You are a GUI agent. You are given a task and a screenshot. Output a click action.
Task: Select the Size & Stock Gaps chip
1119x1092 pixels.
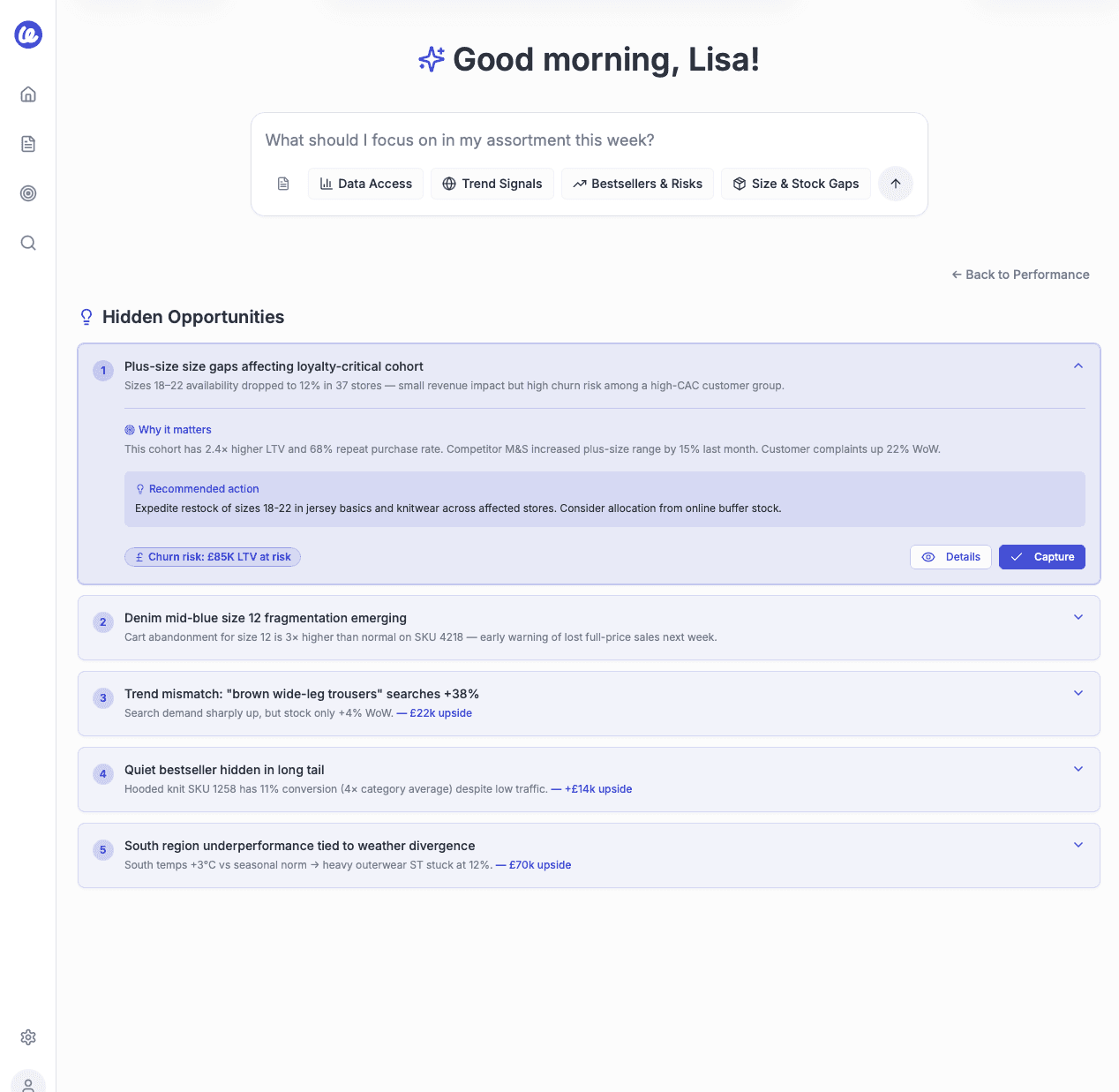796,184
